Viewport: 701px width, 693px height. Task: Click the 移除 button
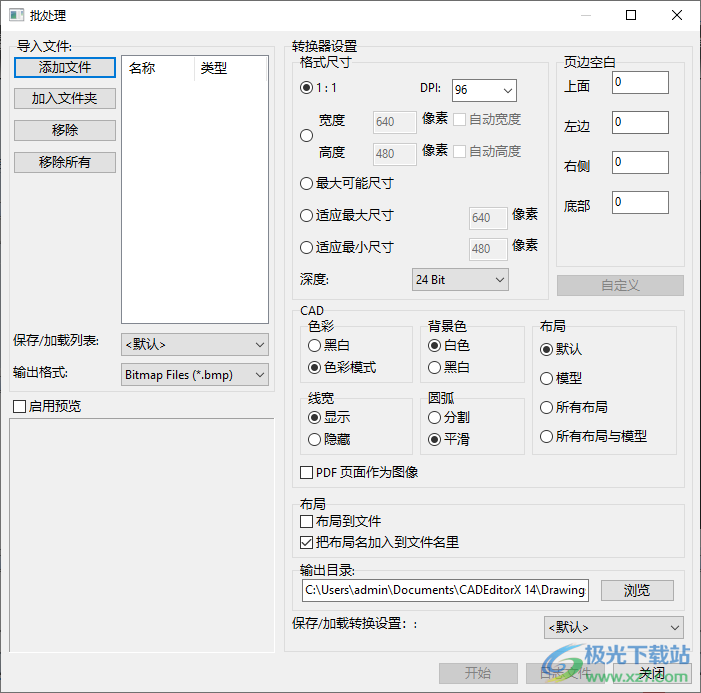pyautogui.click(x=65, y=130)
